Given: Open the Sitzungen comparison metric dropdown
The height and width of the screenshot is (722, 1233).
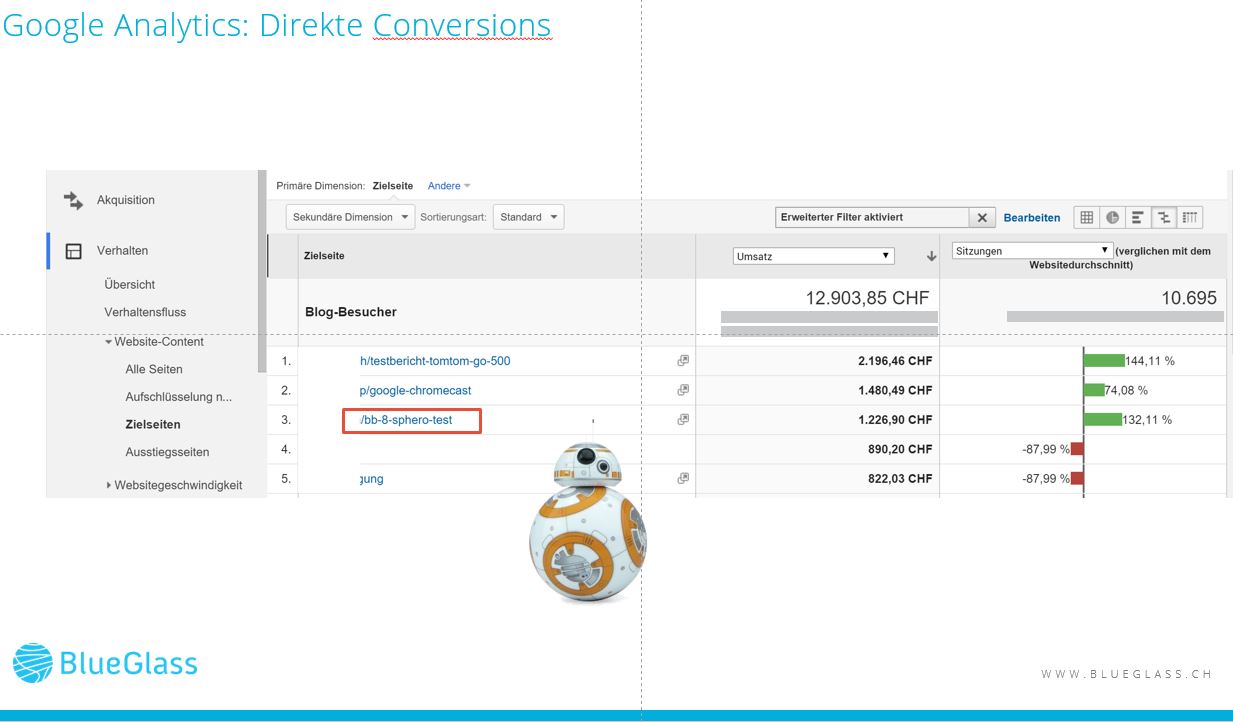Looking at the screenshot, I should click(1032, 250).
